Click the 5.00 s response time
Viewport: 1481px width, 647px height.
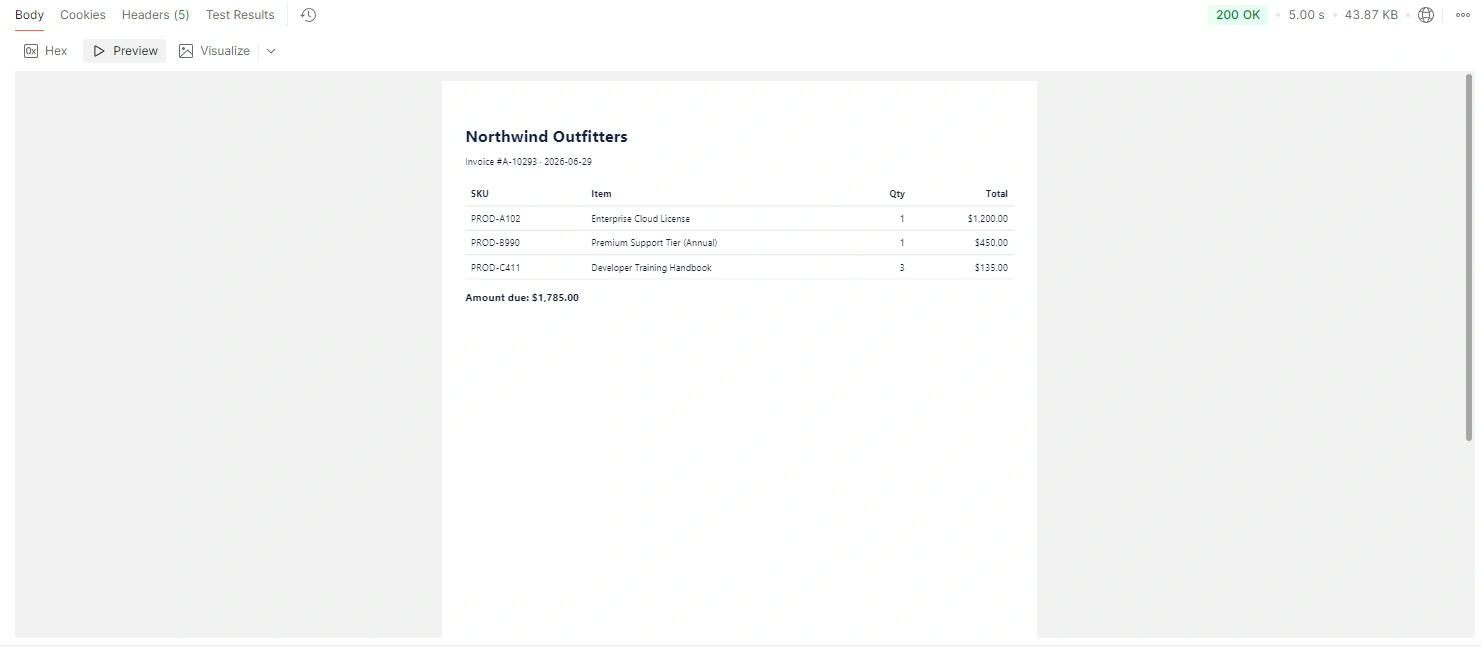tap(1306, 15)
